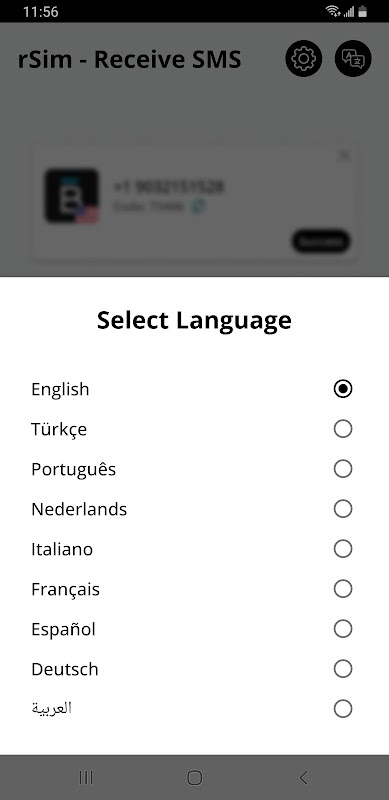Tap the copy code icon
The width and height of the screenshot is (389, 800).
[x=198, y=207]
